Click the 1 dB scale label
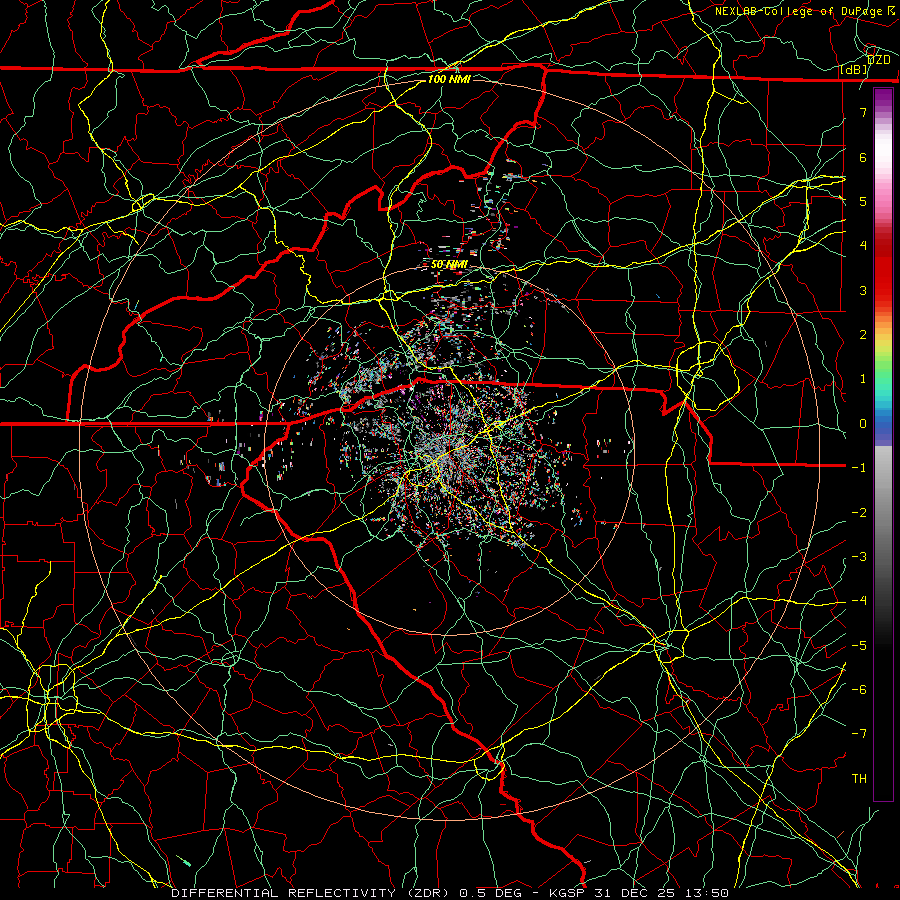 863,379
